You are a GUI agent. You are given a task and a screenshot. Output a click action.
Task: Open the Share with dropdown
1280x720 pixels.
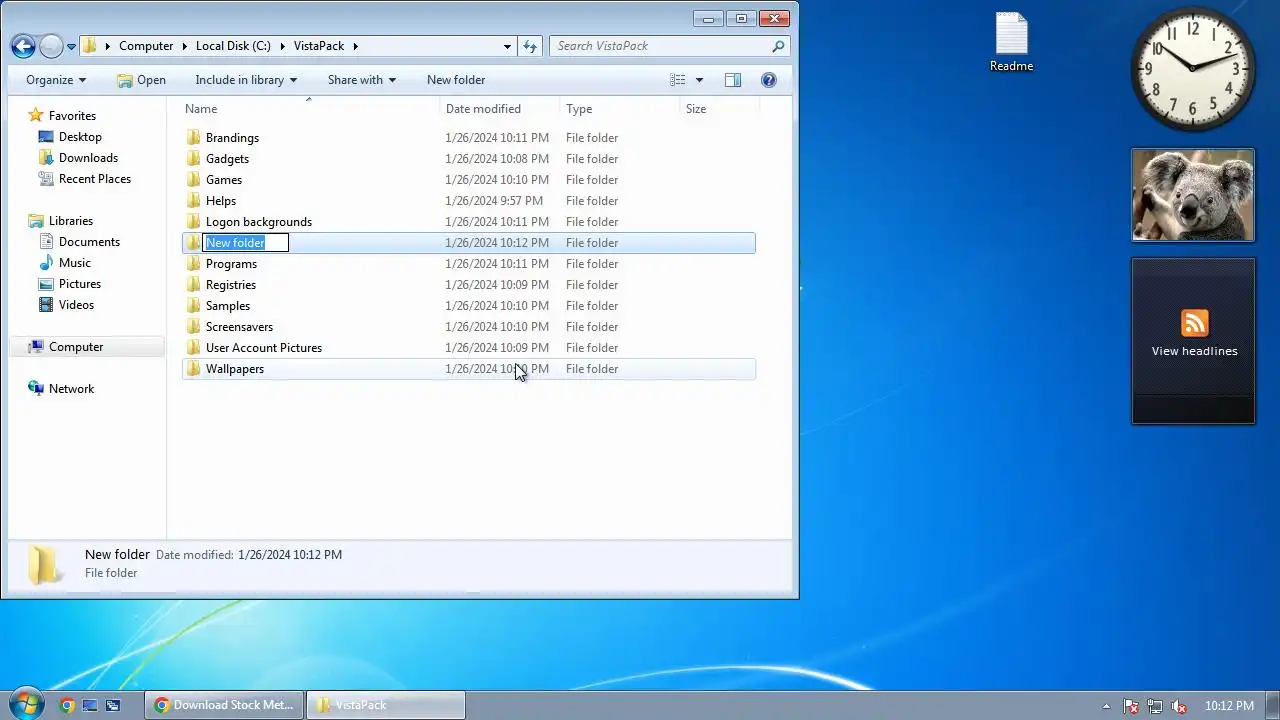[362, 80]
